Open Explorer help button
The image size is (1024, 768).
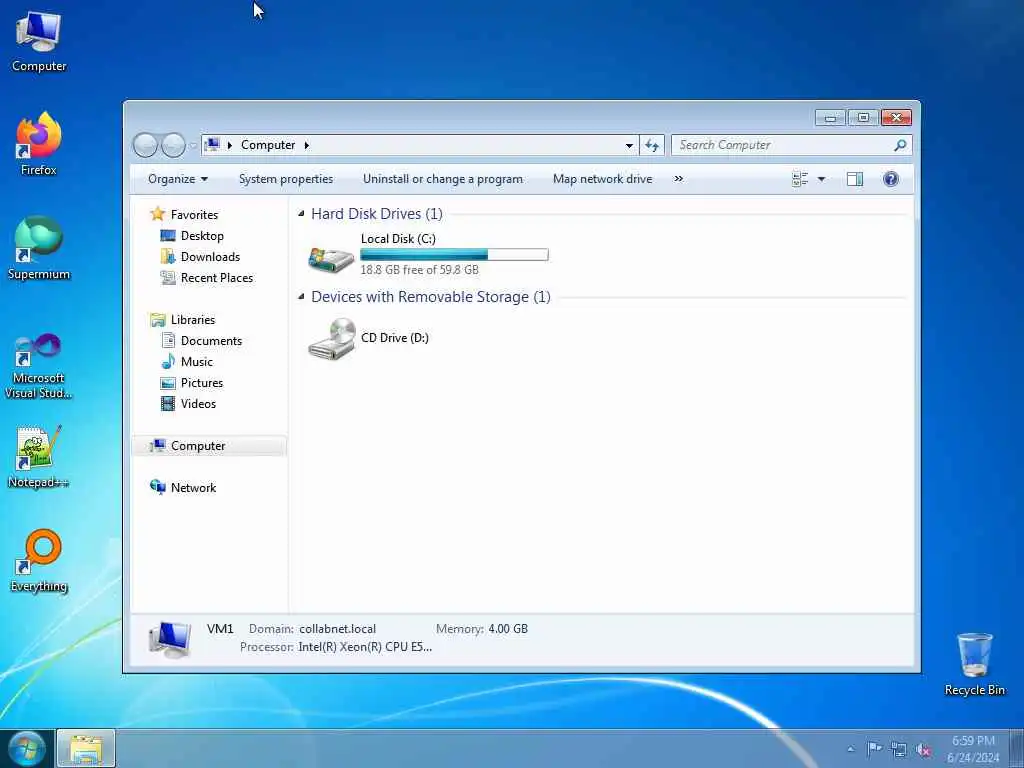890,179
